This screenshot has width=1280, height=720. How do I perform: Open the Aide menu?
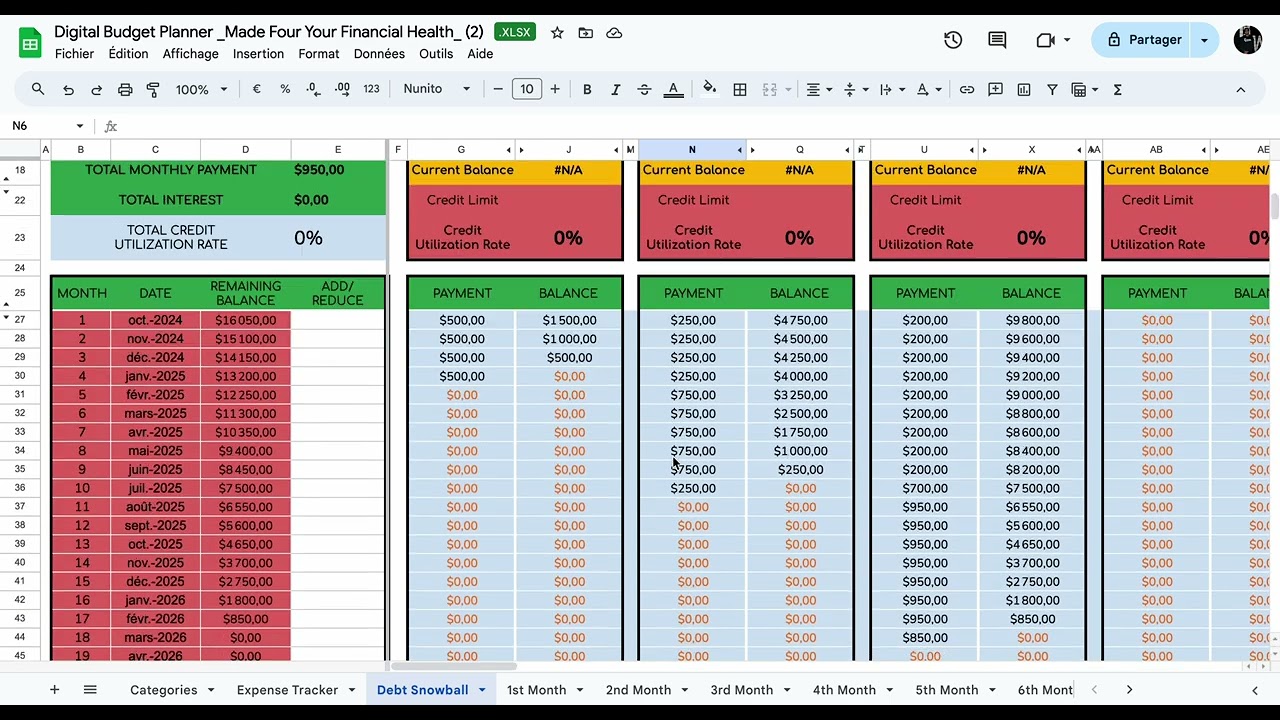(x=480, y=54)
